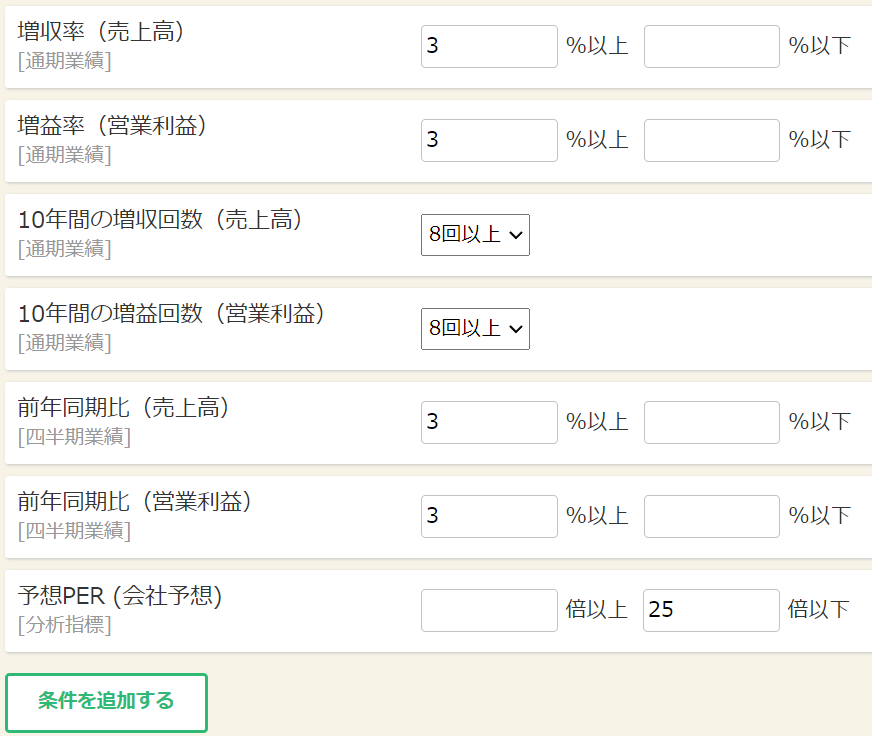The width and height of the screenshot is (872, 736).
Task: Click the 予想PER (会社予想) label text
Action: (120, 596)
